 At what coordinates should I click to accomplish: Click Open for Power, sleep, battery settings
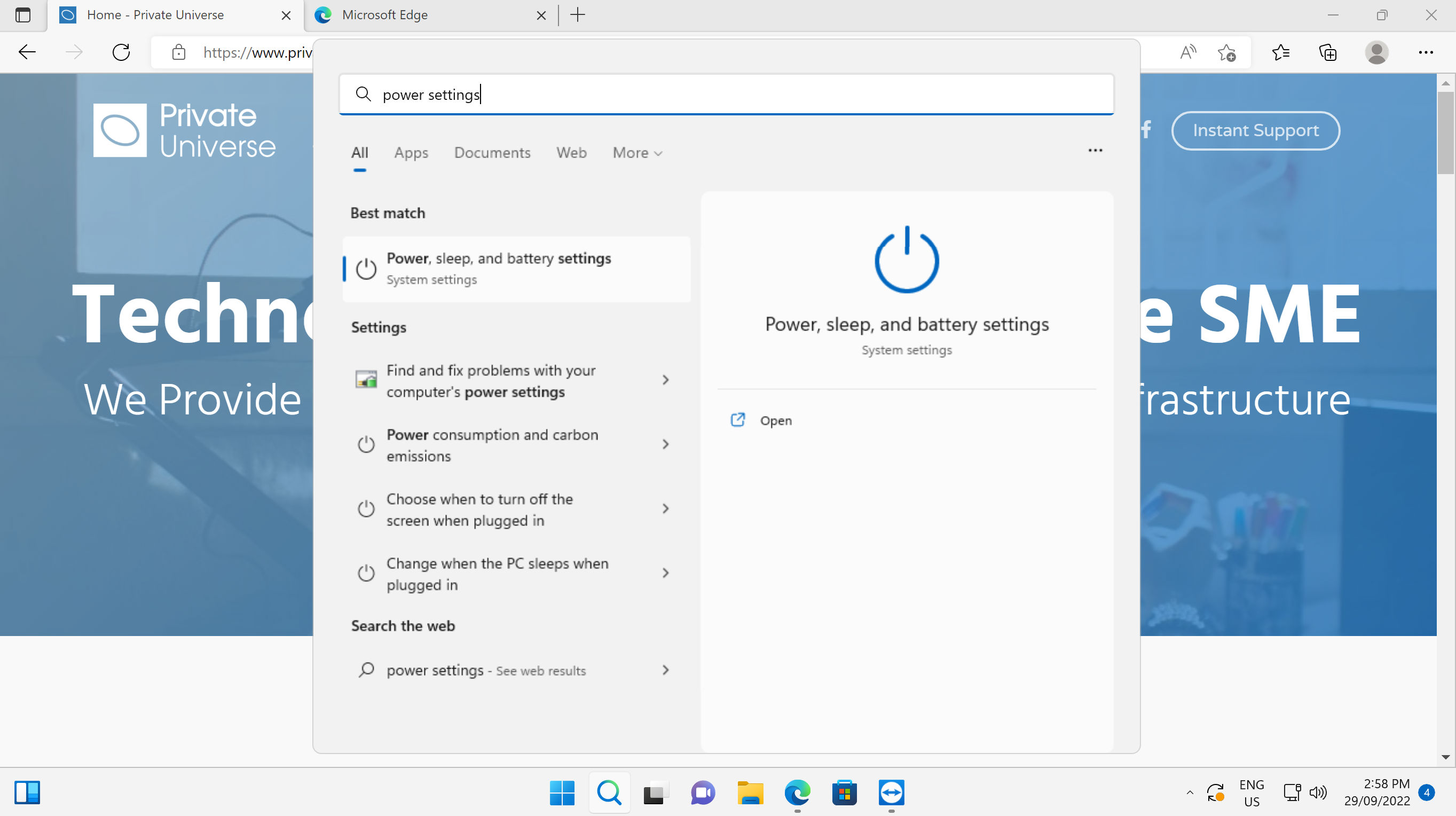(x=775, y=420)
